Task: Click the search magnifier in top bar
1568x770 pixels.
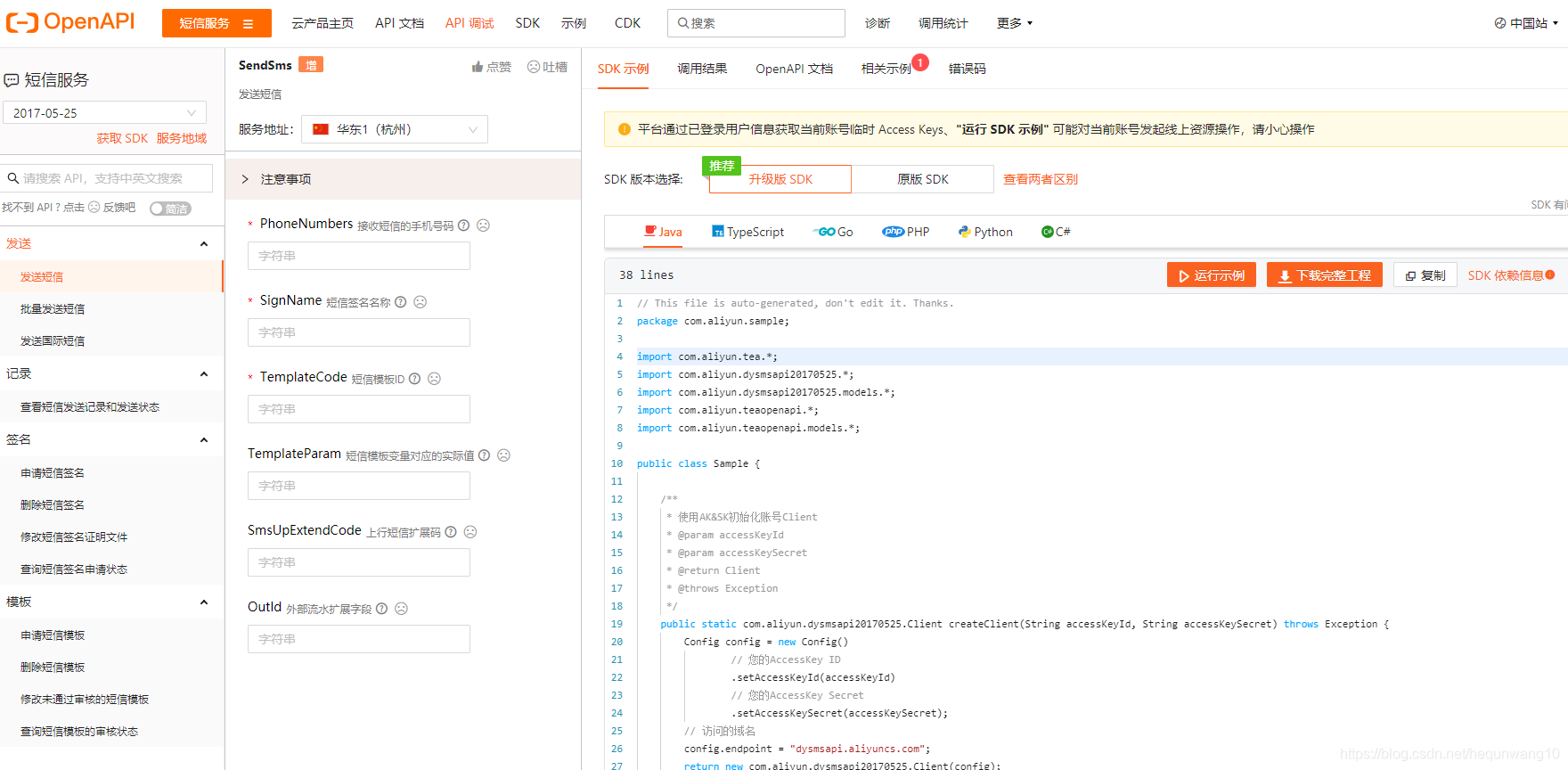Action: [683, 23]
